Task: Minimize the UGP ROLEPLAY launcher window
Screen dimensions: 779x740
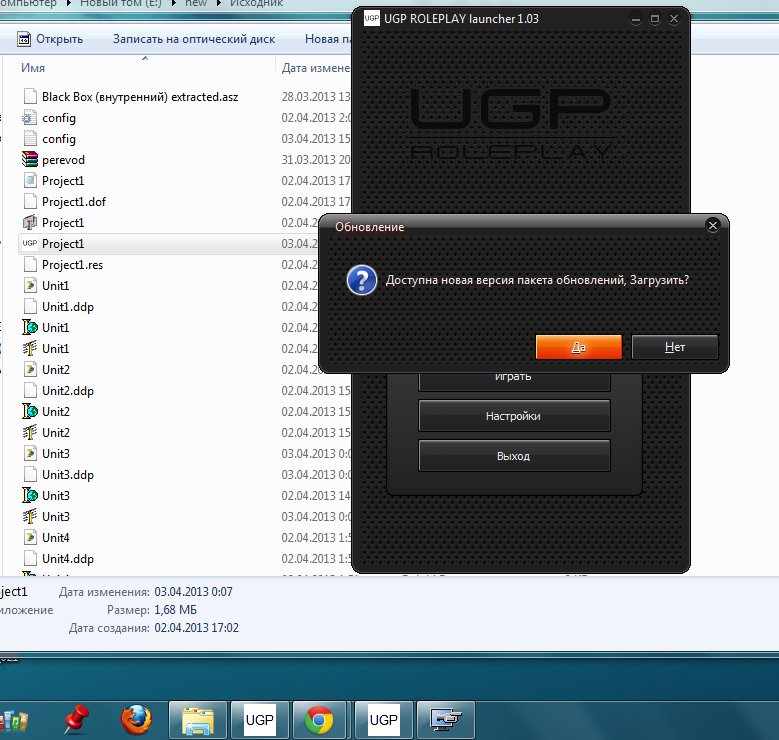Action: pyautogui.click(x=636, y=19)
